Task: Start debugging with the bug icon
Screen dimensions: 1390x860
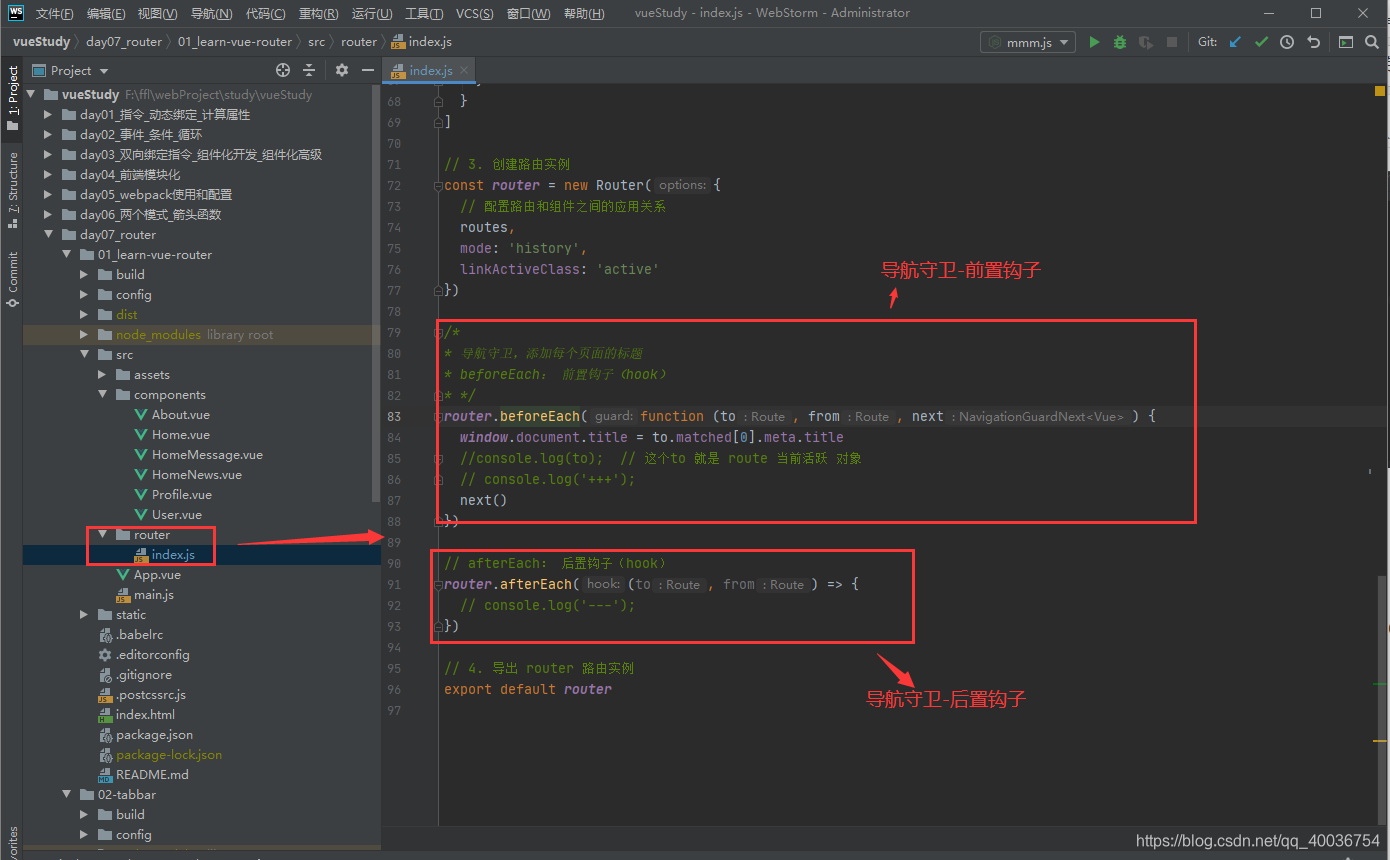Action: [1120, 42]
